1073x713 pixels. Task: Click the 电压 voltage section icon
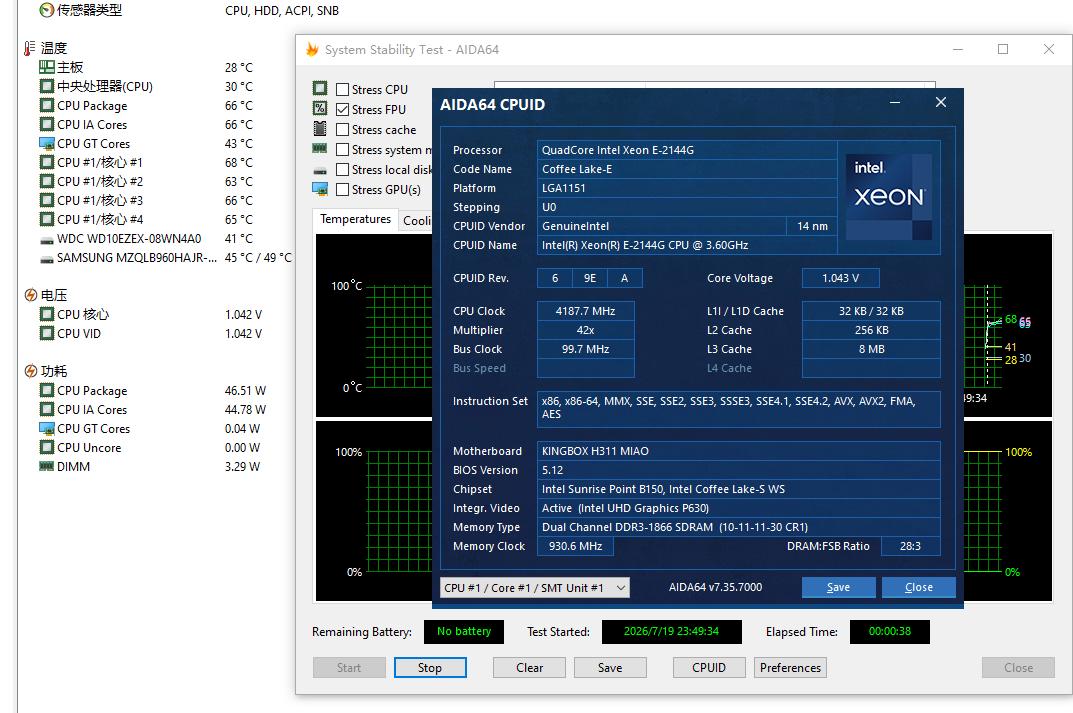30,295
